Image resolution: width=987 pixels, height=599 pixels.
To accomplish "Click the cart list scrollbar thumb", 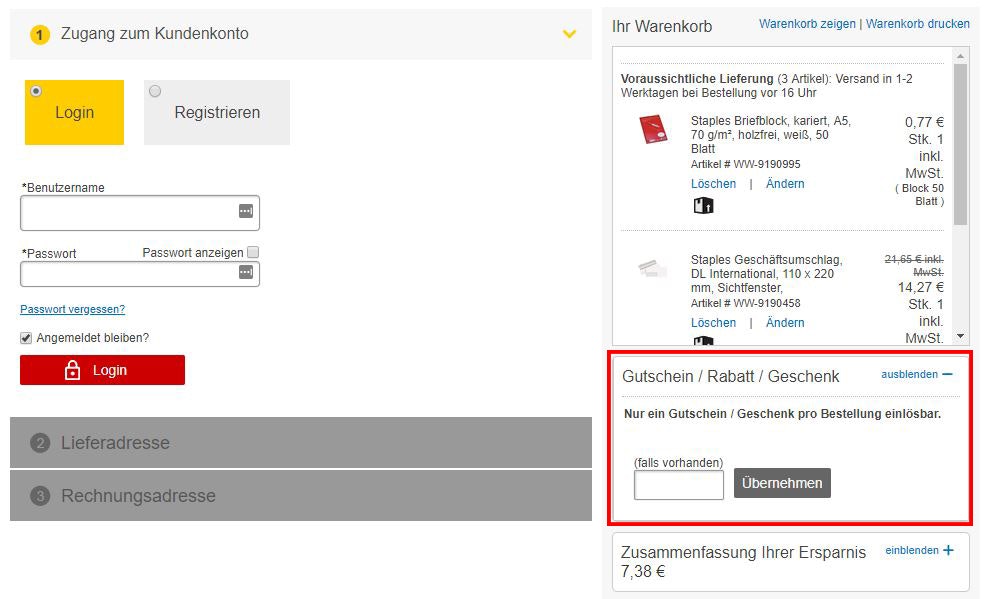I will [961, 144].
